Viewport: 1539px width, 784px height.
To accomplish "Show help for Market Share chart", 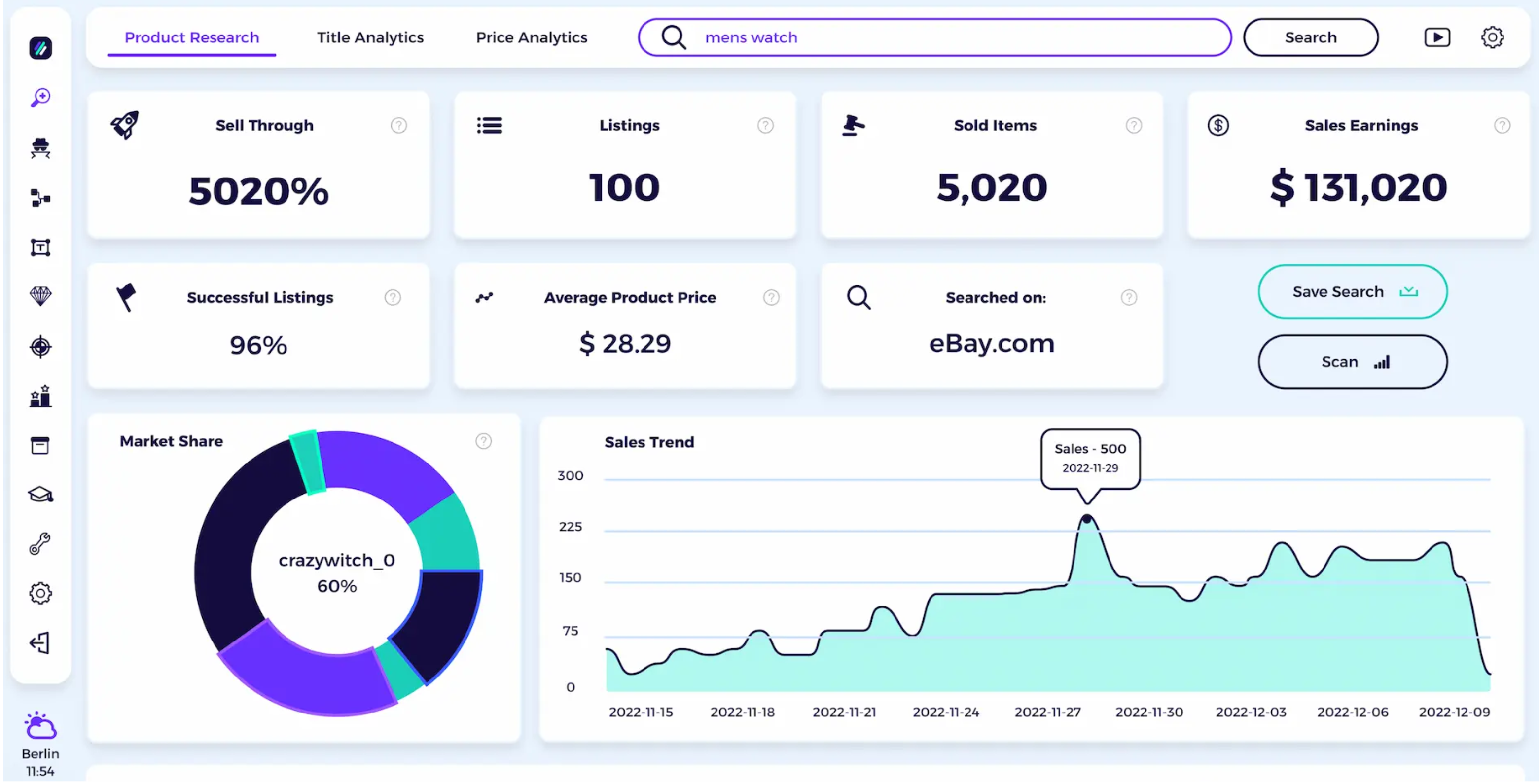I will pos(483,442).
